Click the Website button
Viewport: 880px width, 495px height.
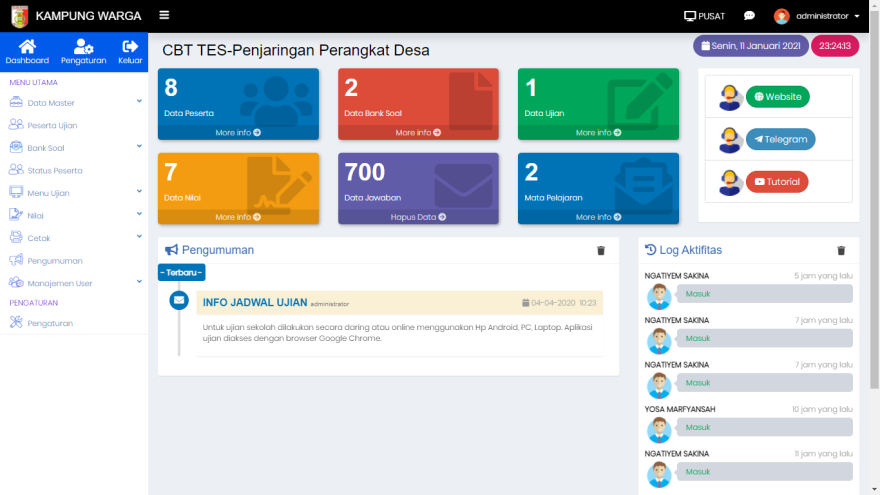[777, 97]
